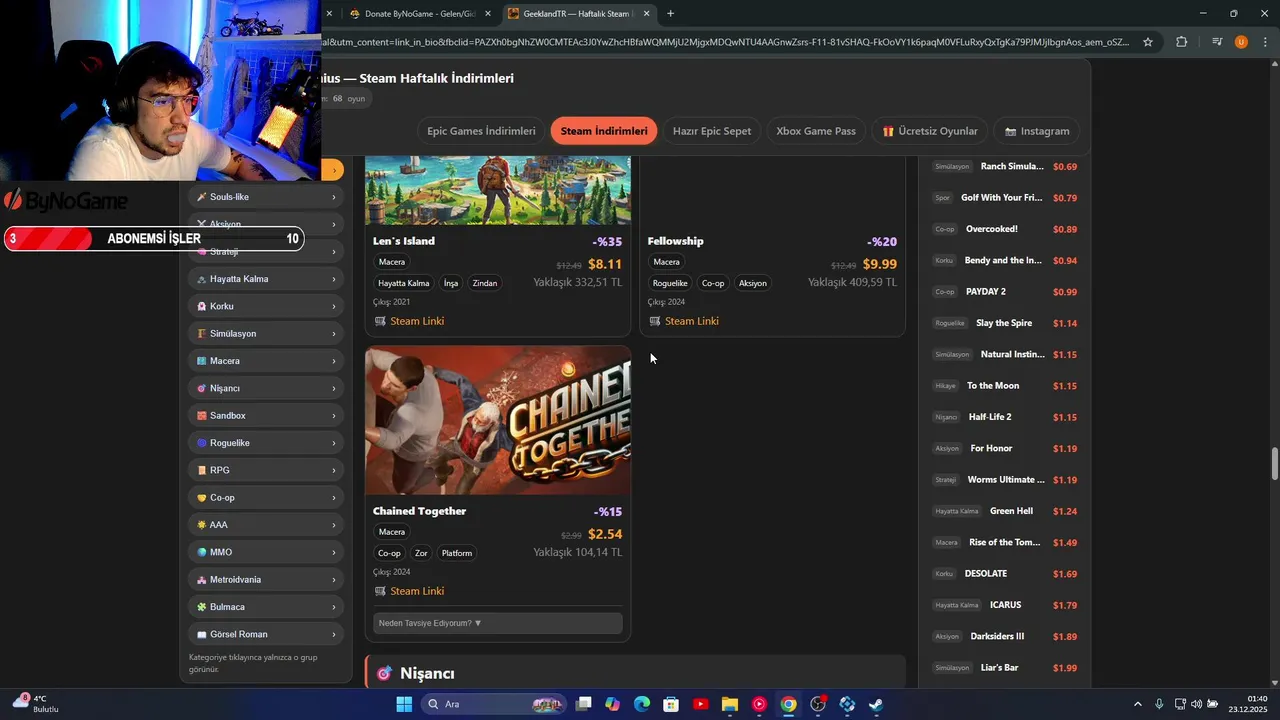Screen dimensions: 1280x720
Task: Expand the Hayatta Kalma sidebar category chevron
Action: [x=334, y=279]
